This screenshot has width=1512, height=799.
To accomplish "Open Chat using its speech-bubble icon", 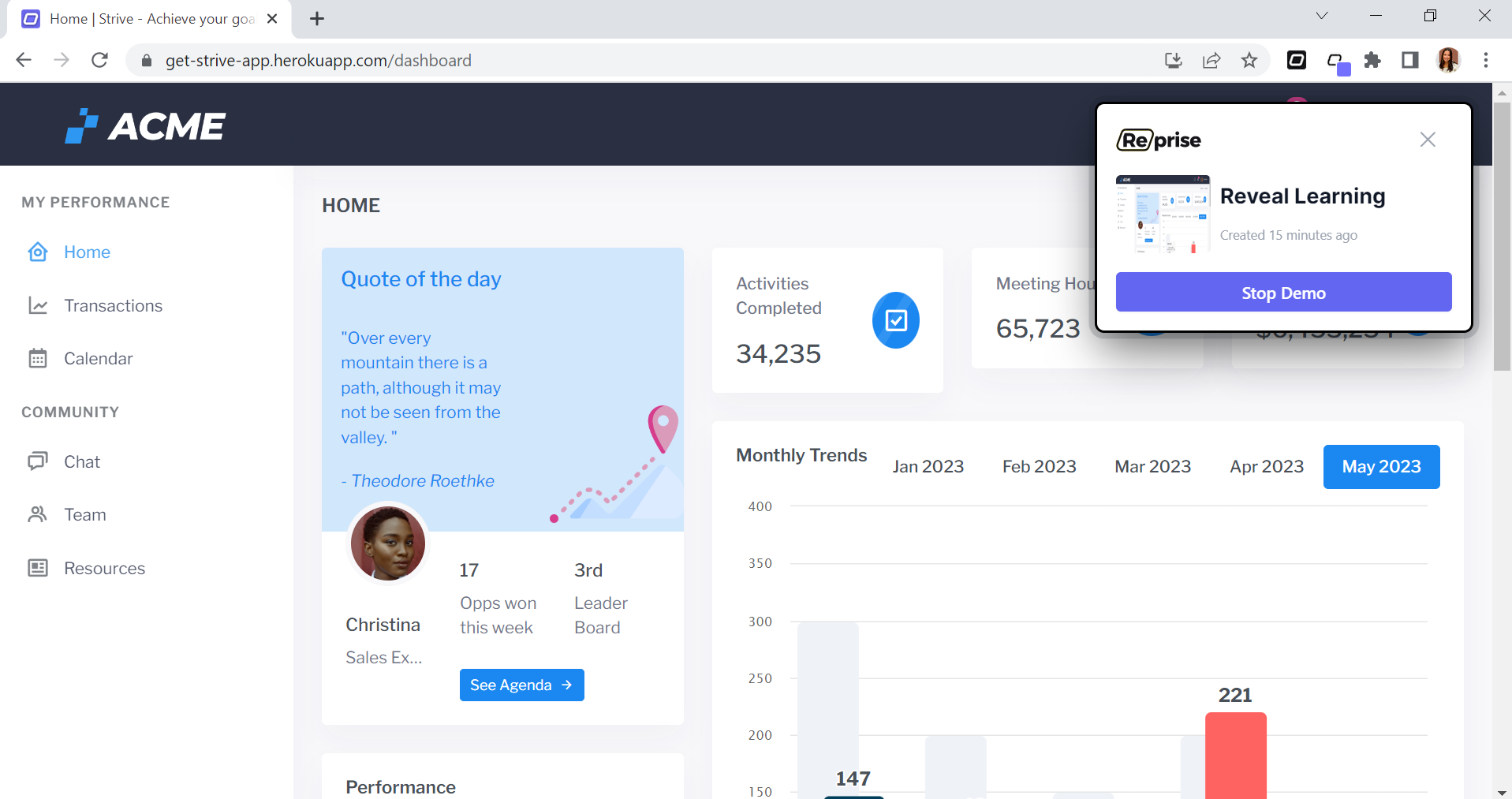I will 38,461.
